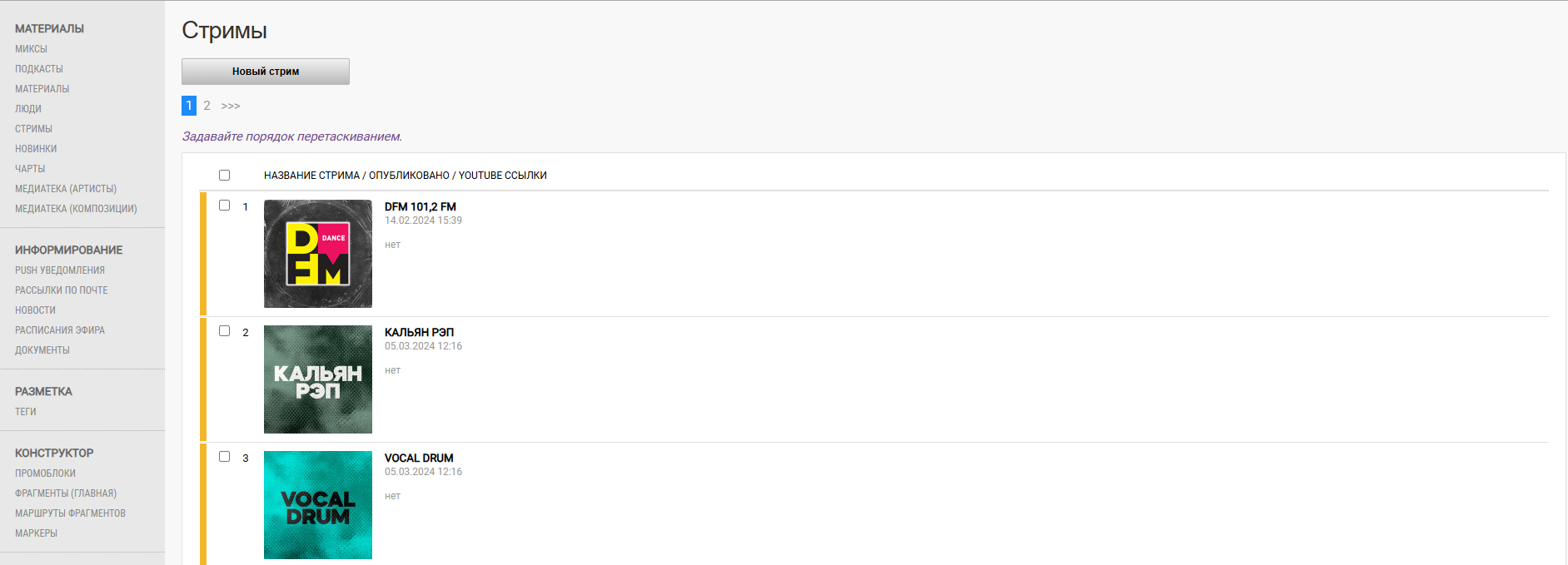Tick the checkbox for VOCAL DRUM stream
The height and width of the screenshot is (565, 1568).
pos(224,457)
